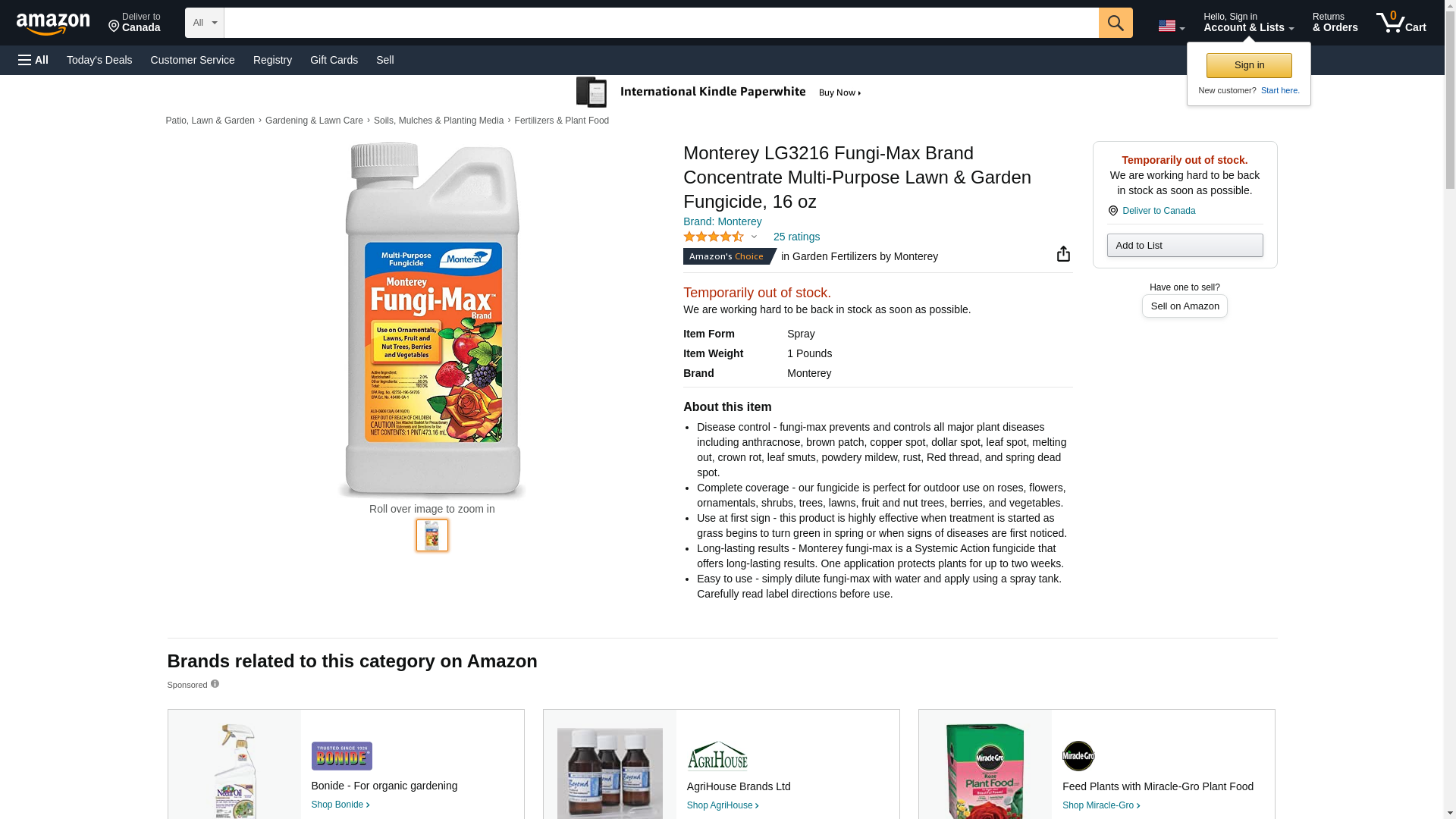Open the All hamburger menu
This screenshot has width=1456, height=819.
[33, 60]
